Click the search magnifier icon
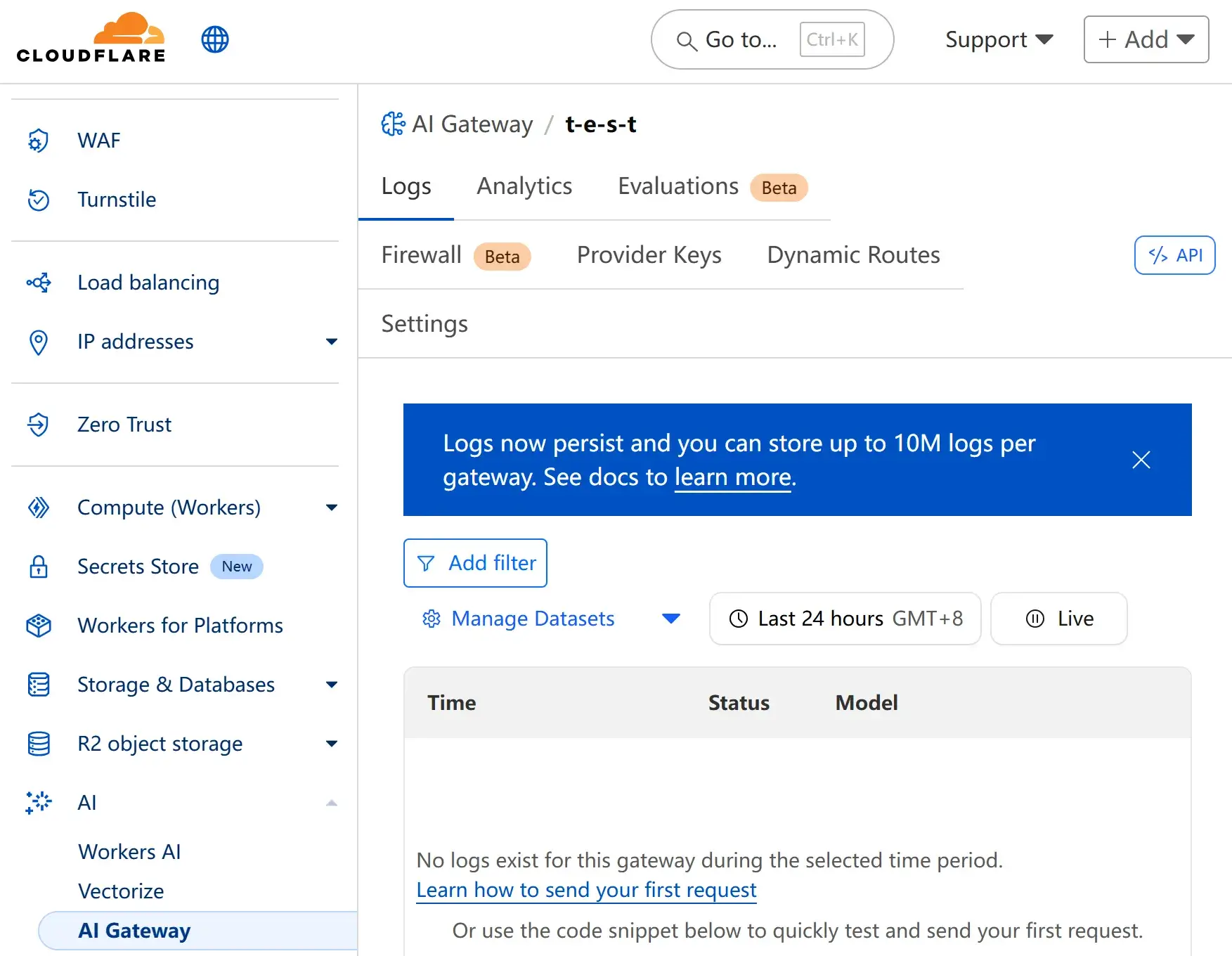This screenshot has width=1232, height=956. pos(687,41)
